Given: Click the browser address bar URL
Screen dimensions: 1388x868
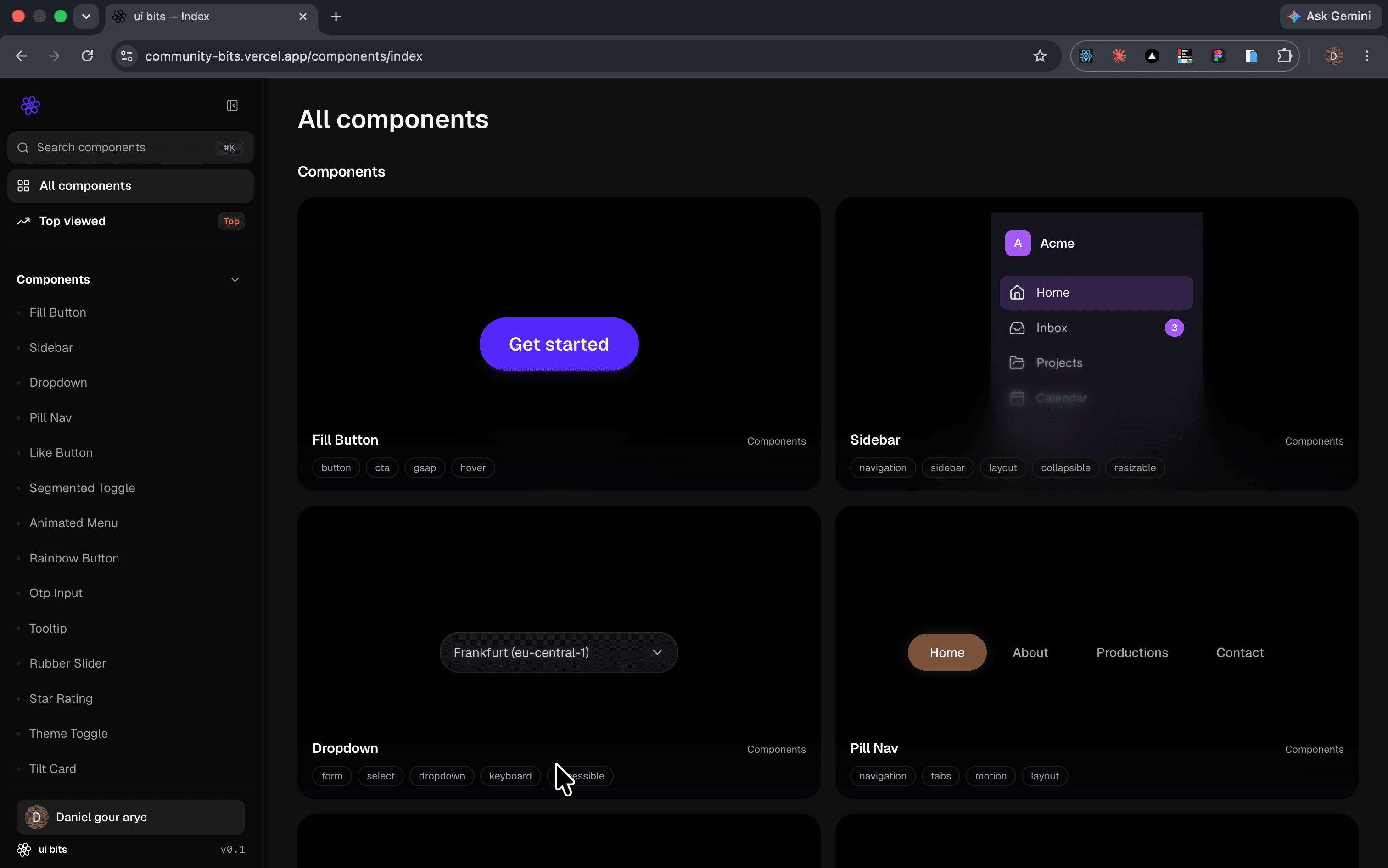Looking at the screenshot, I should 284,56.
